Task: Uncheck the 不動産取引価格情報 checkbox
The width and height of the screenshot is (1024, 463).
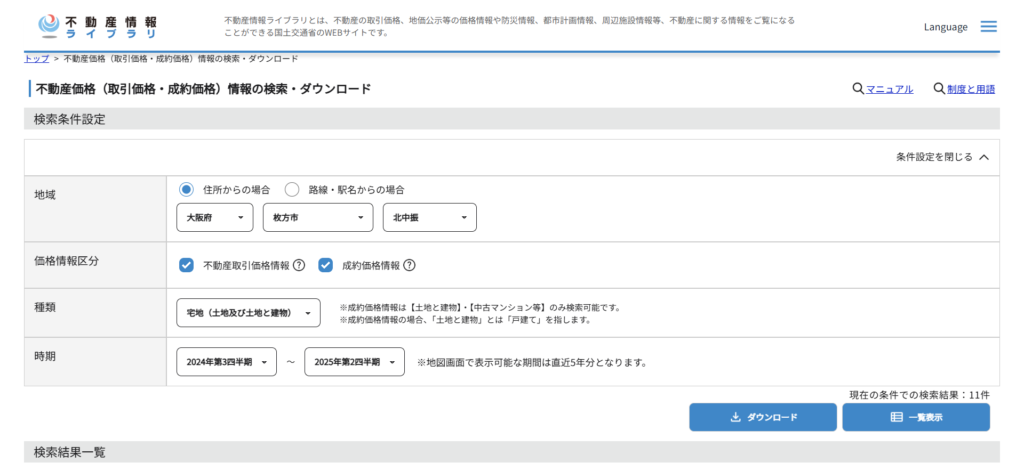Action: tap(186, 265)
